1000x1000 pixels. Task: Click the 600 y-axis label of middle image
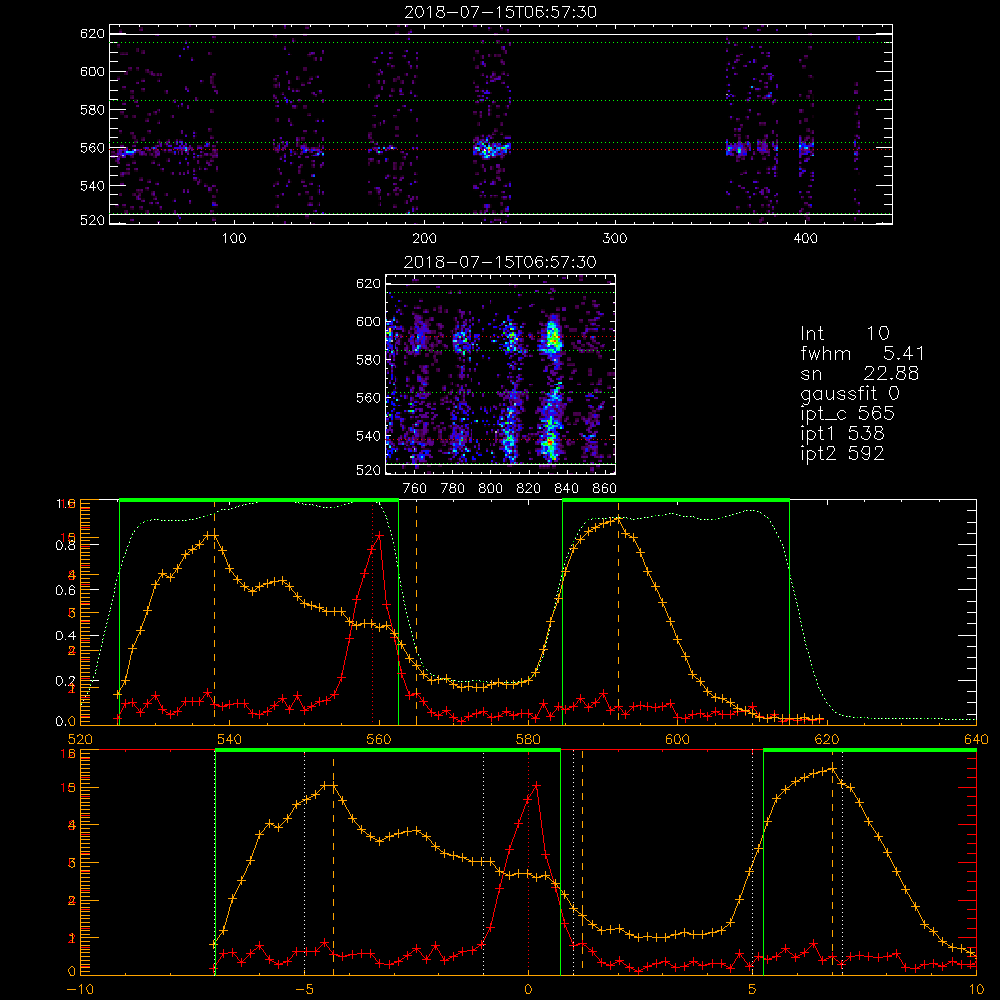[x=369, y=321]
